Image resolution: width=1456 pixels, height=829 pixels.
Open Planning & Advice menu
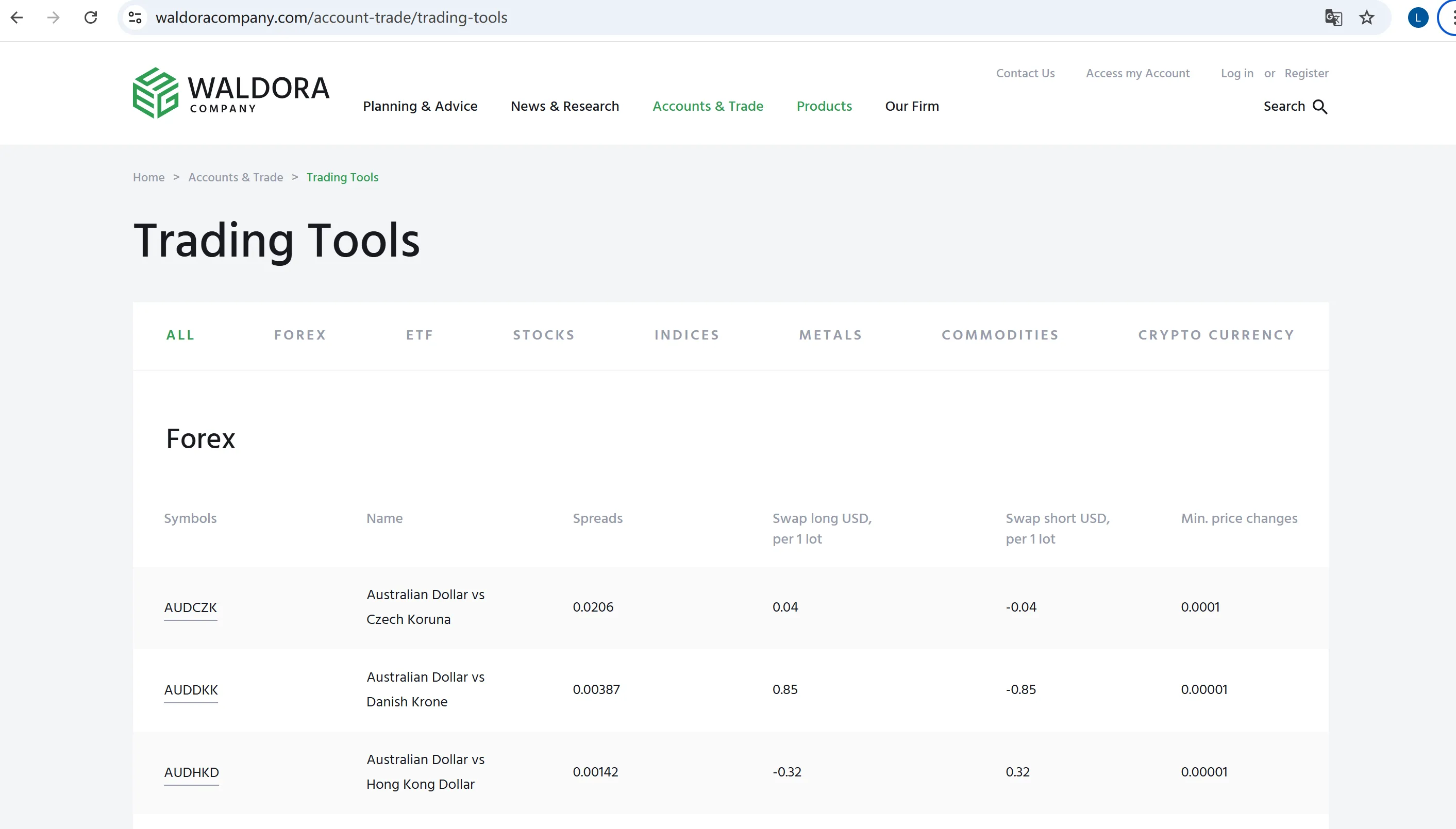click(420, 107)
